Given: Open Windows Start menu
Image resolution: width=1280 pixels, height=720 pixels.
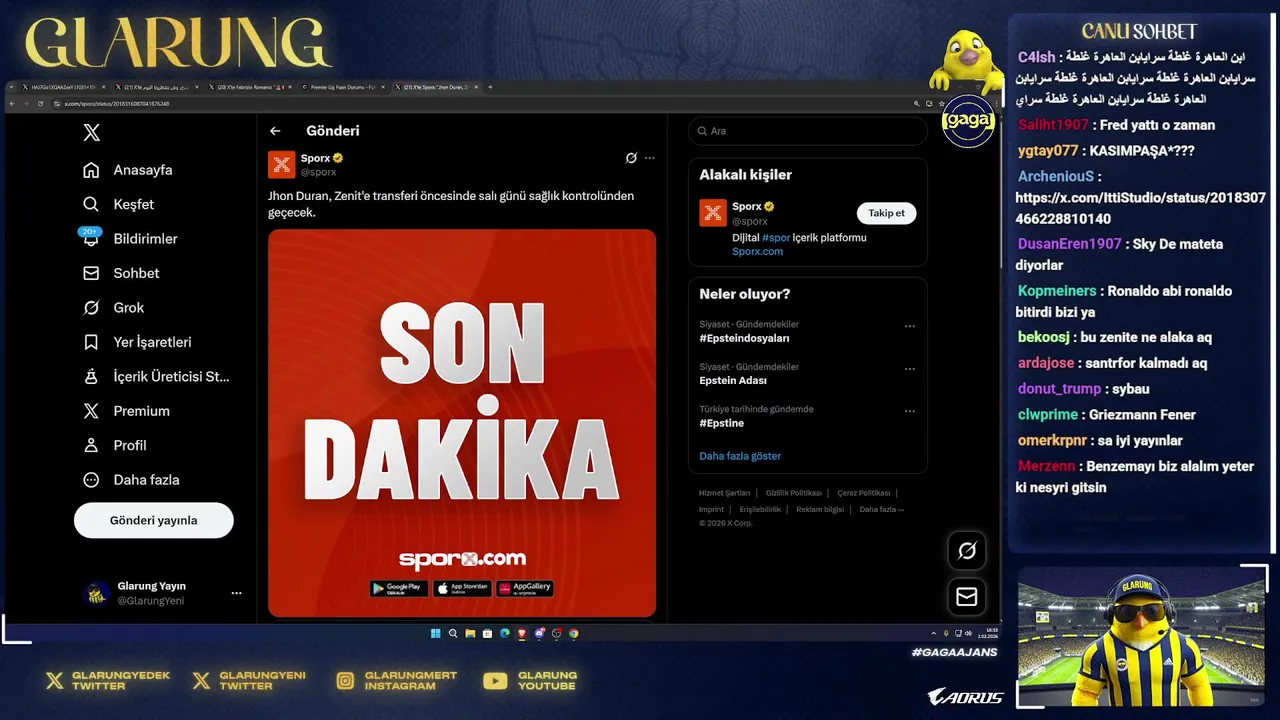Looking at the screenshot, I should 436,633.
